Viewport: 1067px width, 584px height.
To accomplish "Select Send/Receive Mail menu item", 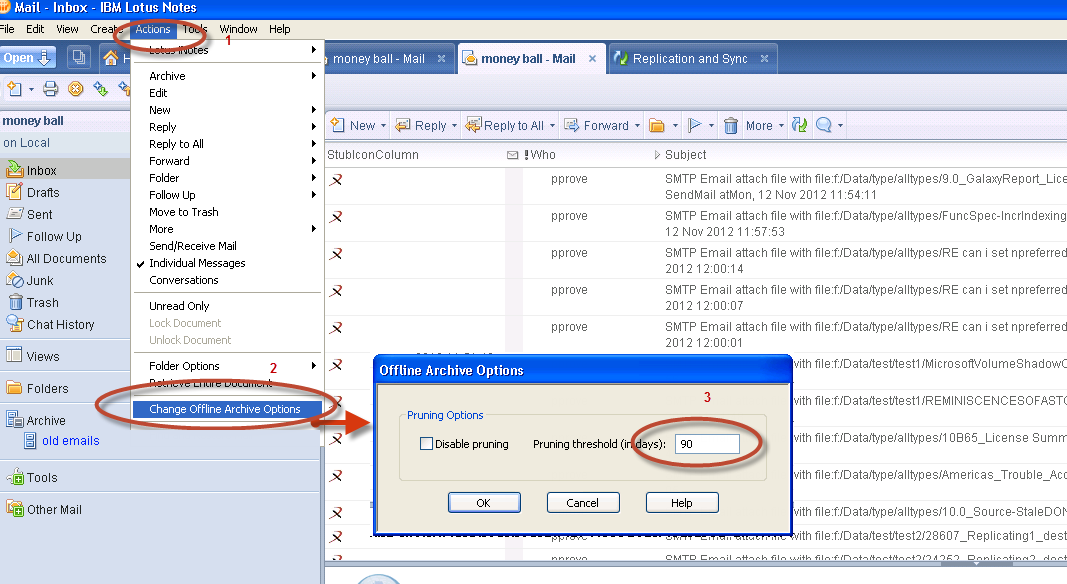I will point(227,246).
